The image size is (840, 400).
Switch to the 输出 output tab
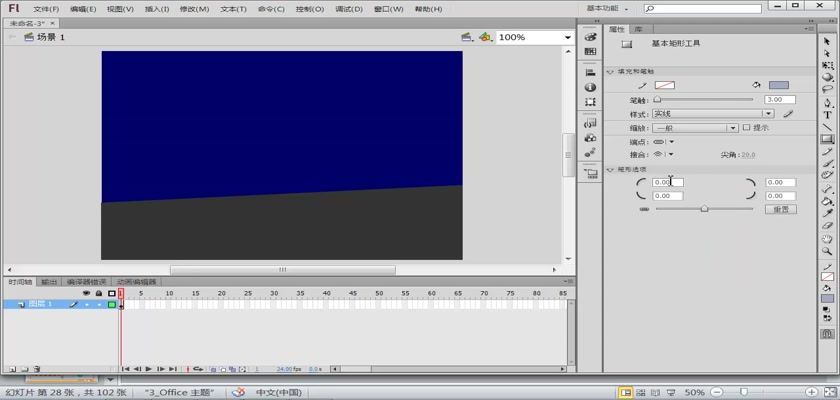tap(50, 282)
